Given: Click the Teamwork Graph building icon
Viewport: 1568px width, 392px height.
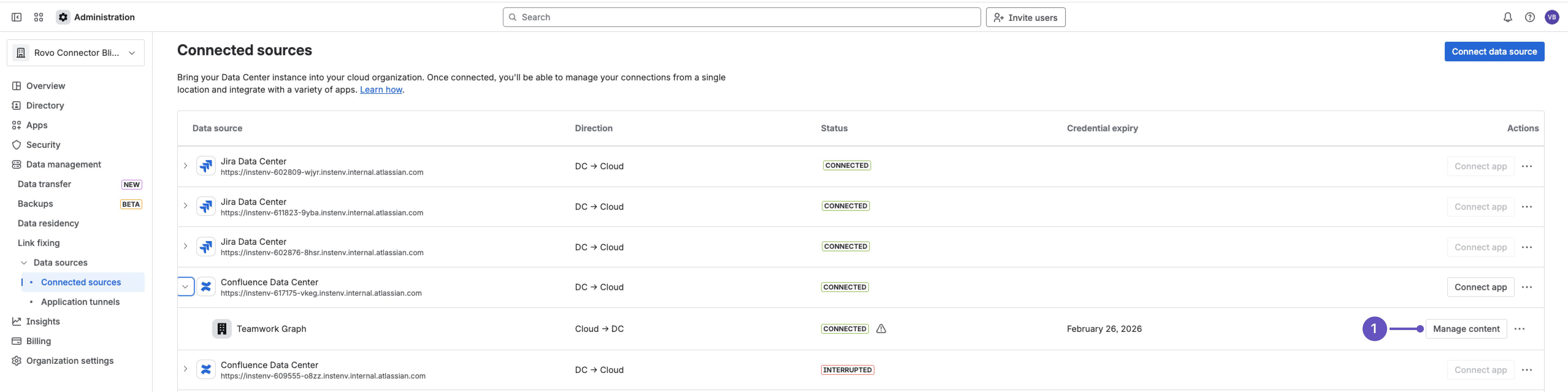Looking at the screenshot, I should (x=222, y=328).
